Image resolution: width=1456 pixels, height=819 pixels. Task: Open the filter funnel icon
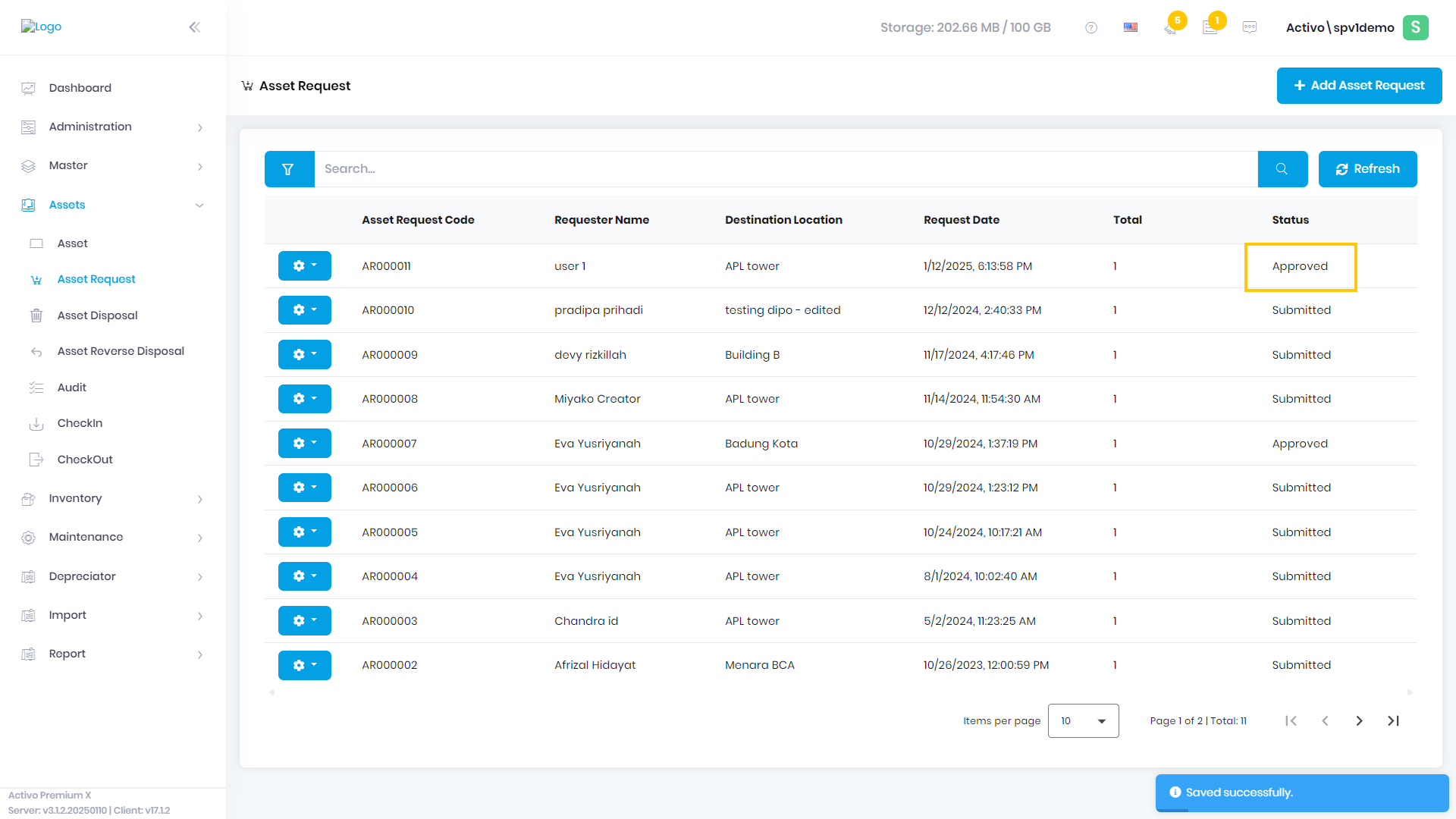289,169
